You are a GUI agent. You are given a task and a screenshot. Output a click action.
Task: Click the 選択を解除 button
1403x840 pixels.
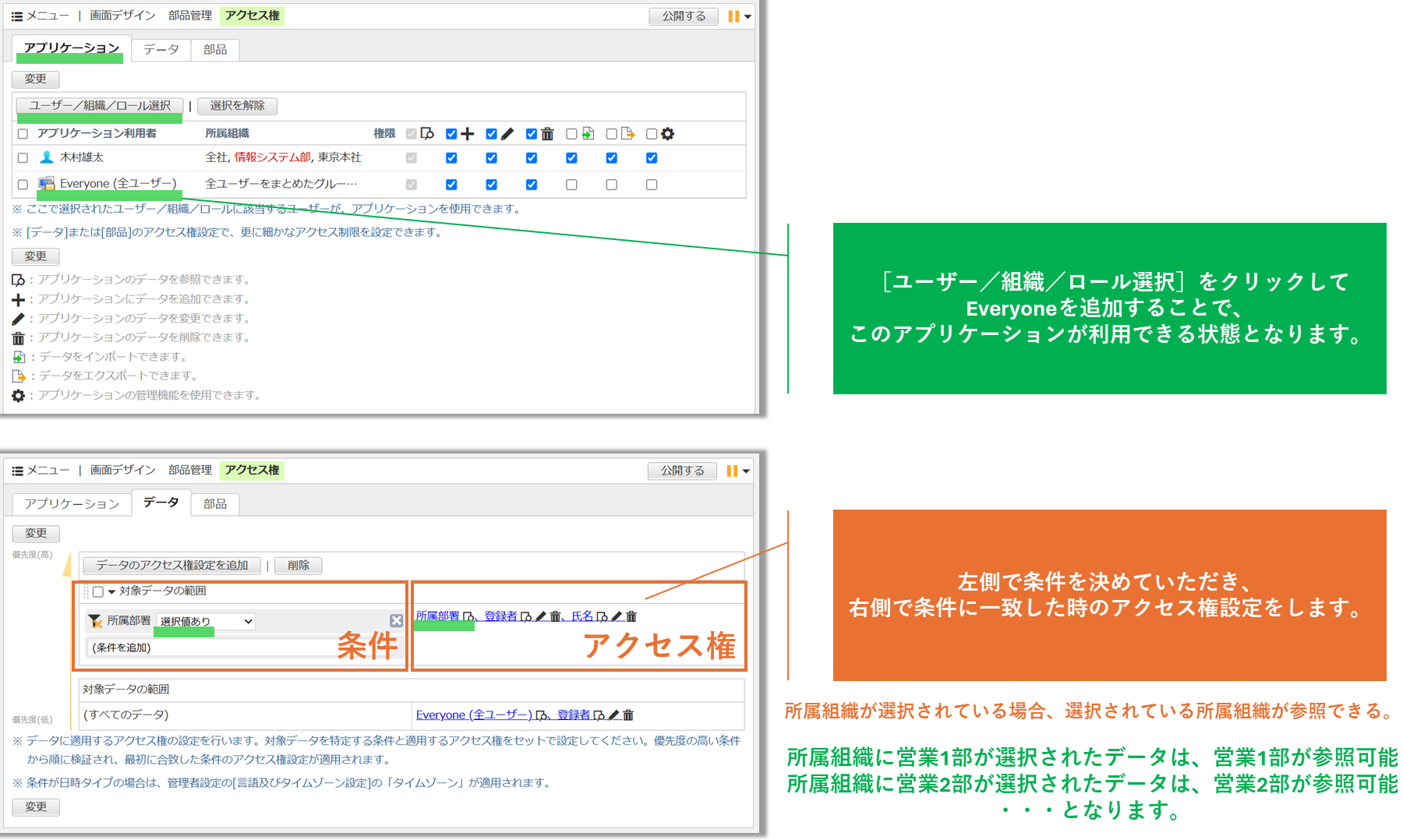(238, 106)
